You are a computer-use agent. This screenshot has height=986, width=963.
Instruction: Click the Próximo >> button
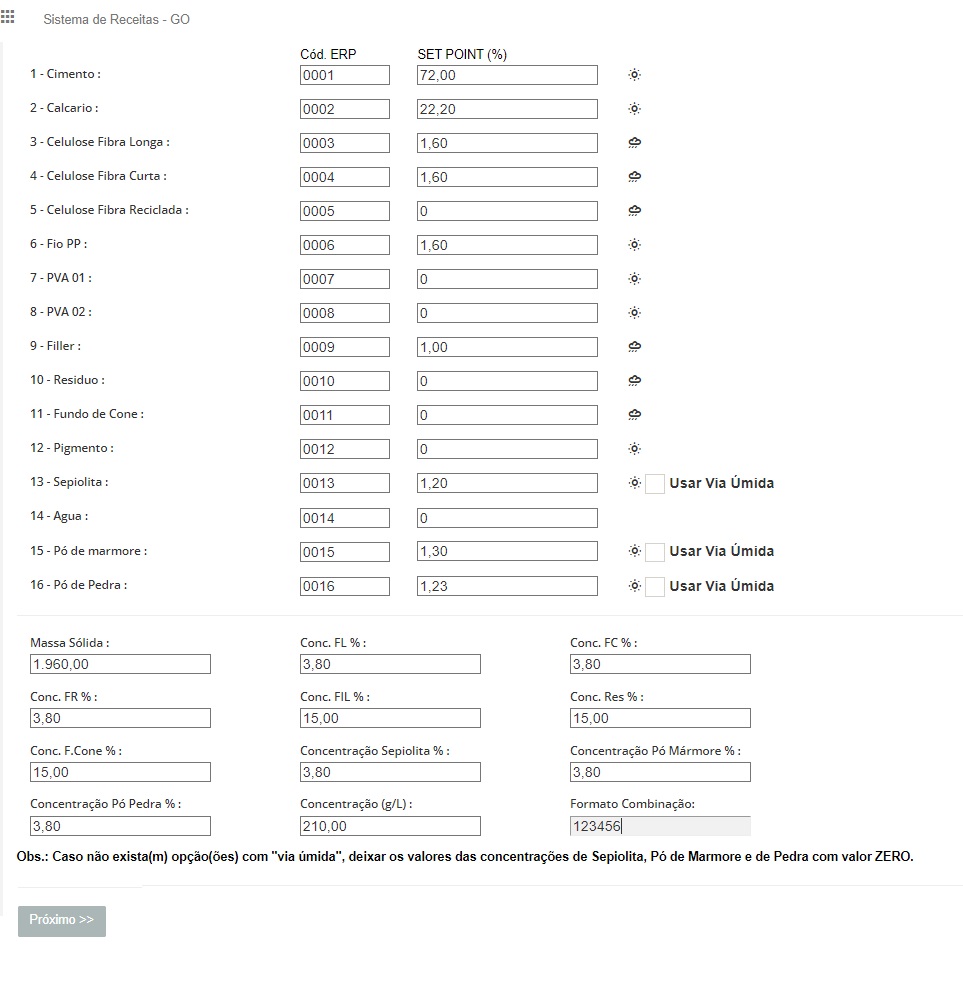click(x=62, y=921)
